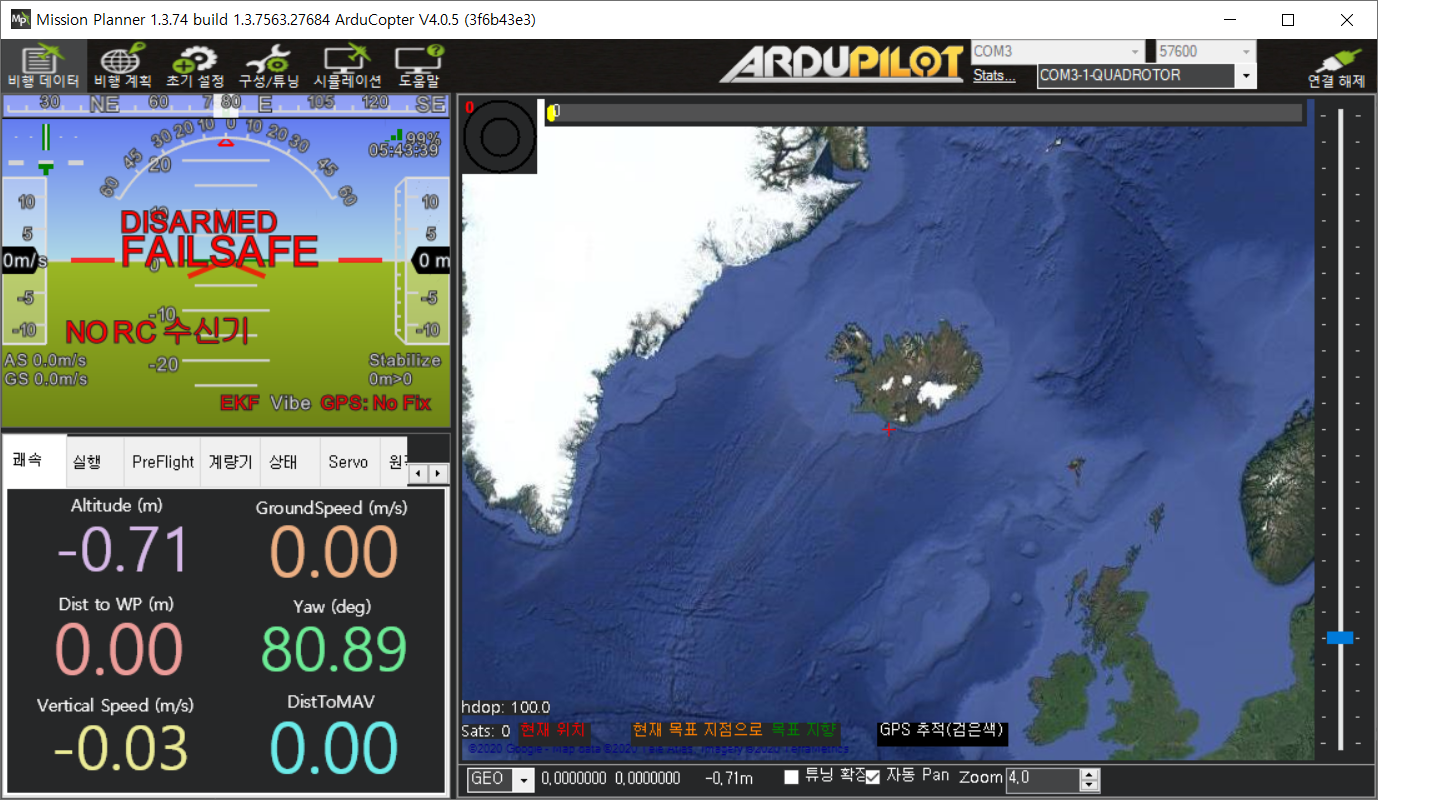Click the -0,71m altitude readout below map
The width and height of the screenshot is (1438, 800).
pyautogui.click(x=729, y=778)
